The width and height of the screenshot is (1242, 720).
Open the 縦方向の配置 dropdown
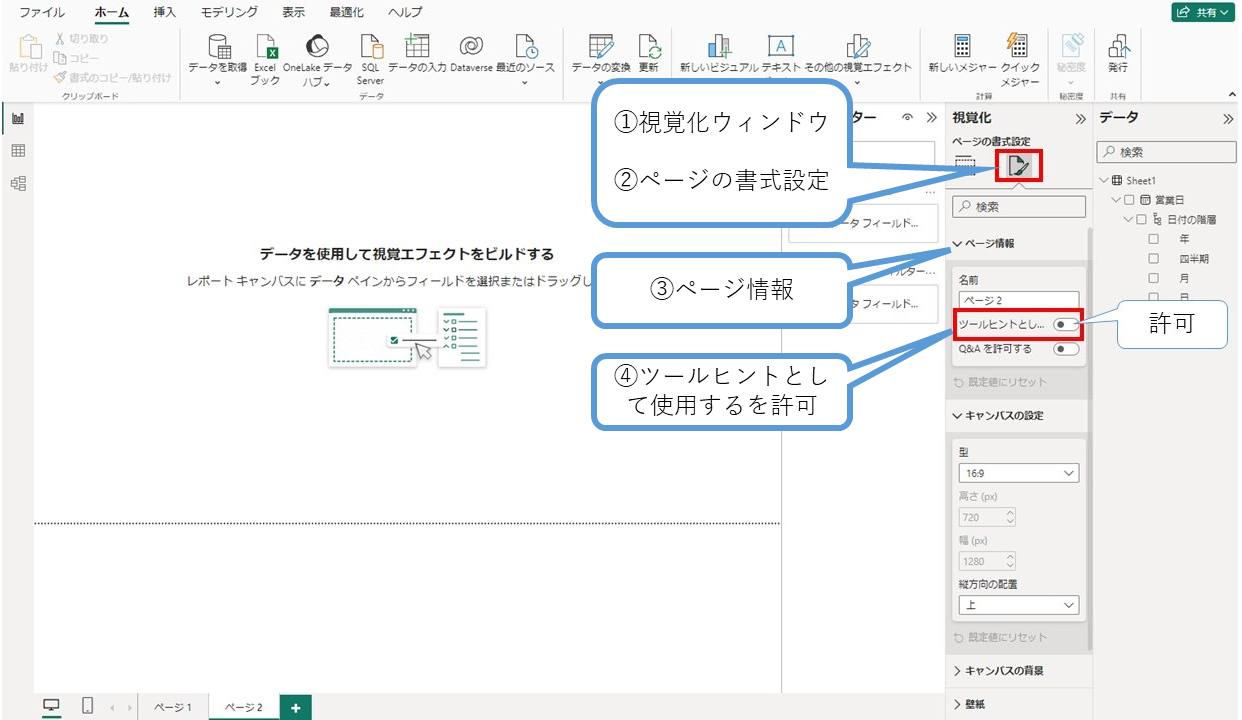[x=1018, y=605]
